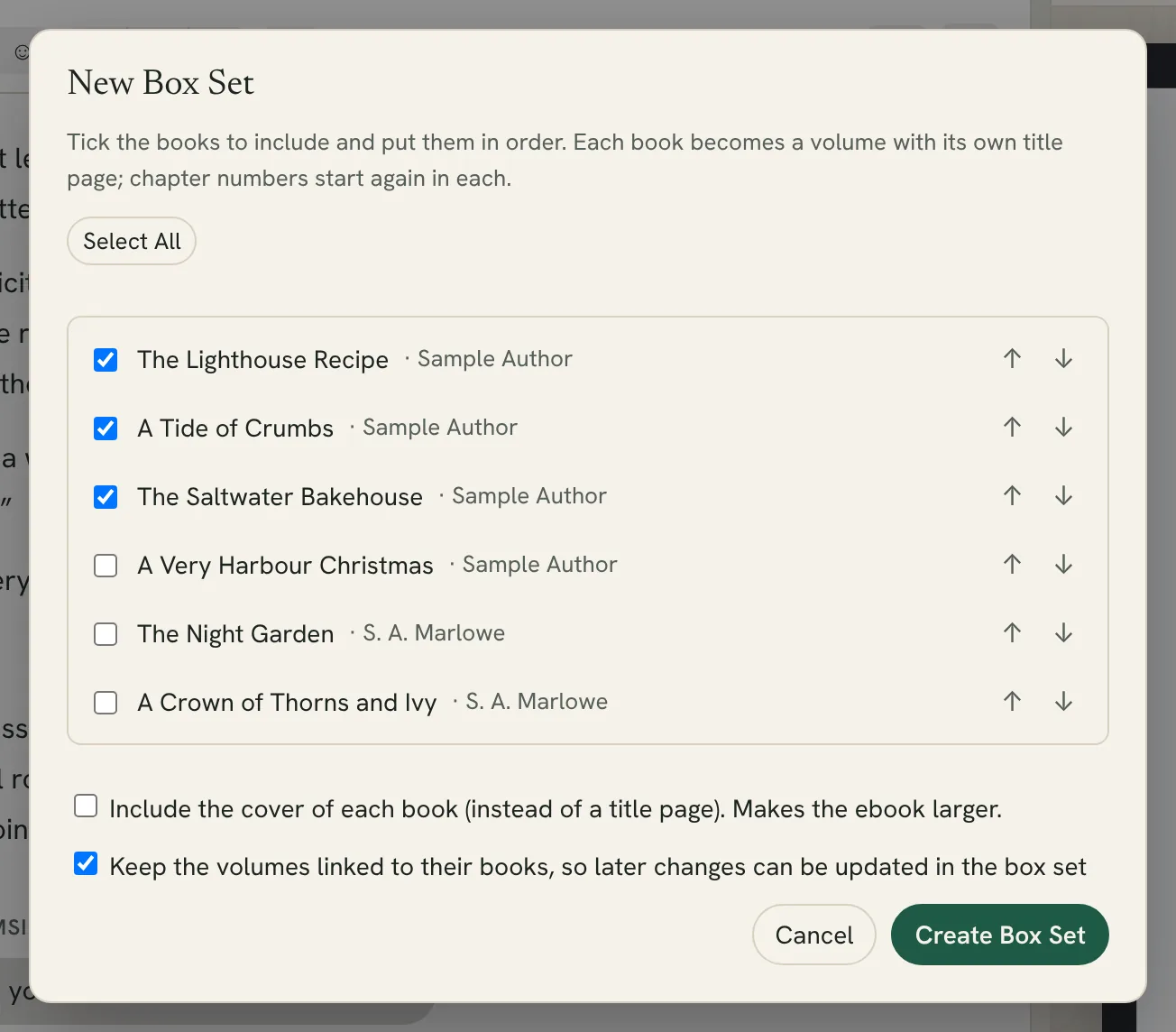This screenshot has width=1176, height=1032.
Task: Move A Crown of Thorns and Ivy up
Action: click(1012, 702)
